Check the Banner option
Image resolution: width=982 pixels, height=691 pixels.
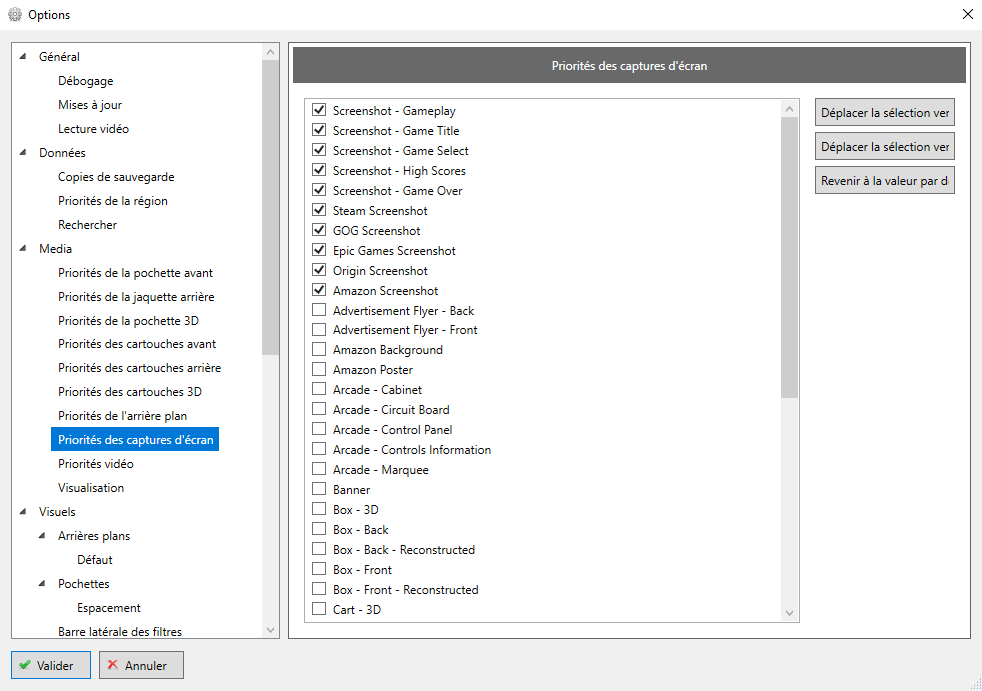click(x=319, y=489)
